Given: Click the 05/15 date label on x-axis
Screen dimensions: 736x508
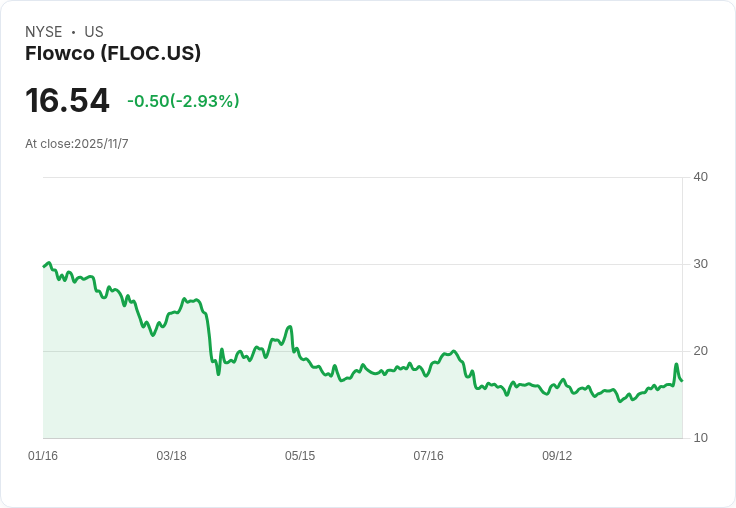Looking at the screenshot, I should point(300,455).
